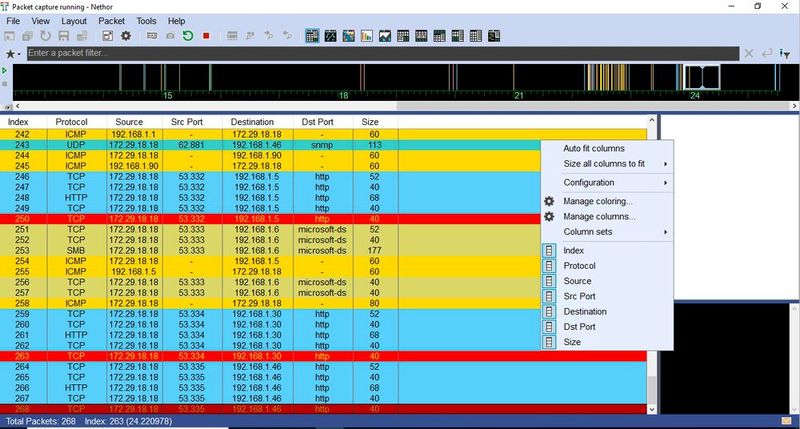Toggle the Src Port column visibility

point(579,296)
